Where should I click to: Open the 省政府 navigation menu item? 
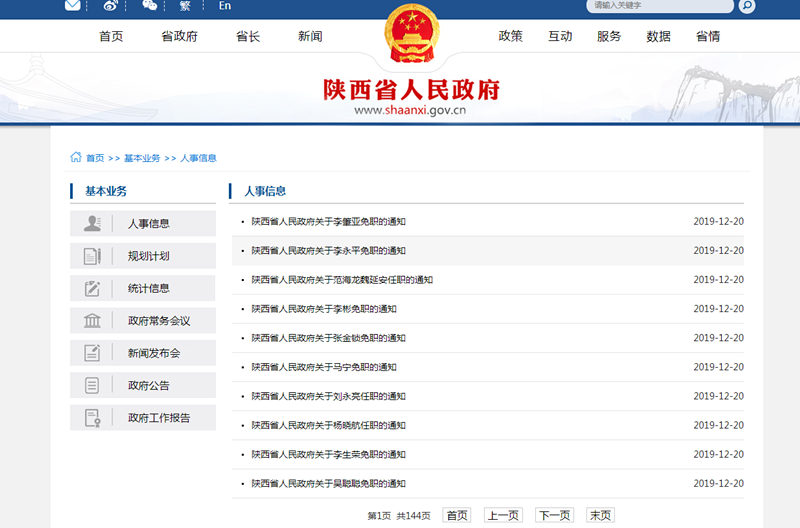pyautogui.click(x=180, y=36)
